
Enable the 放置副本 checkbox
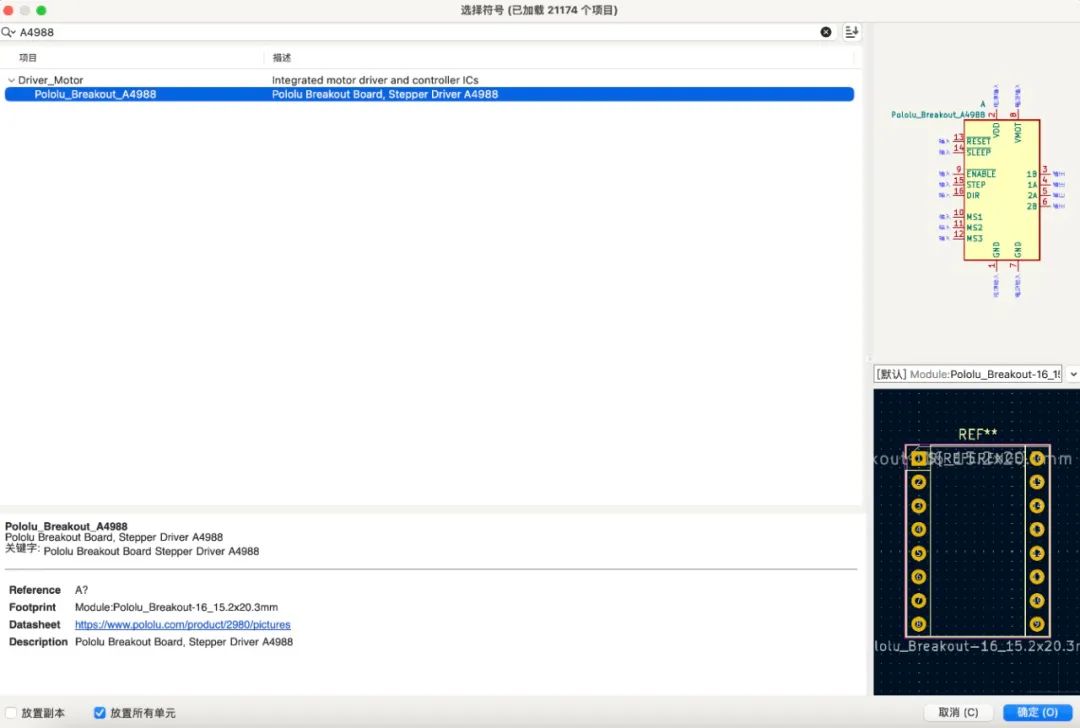(x=11, y=713)
